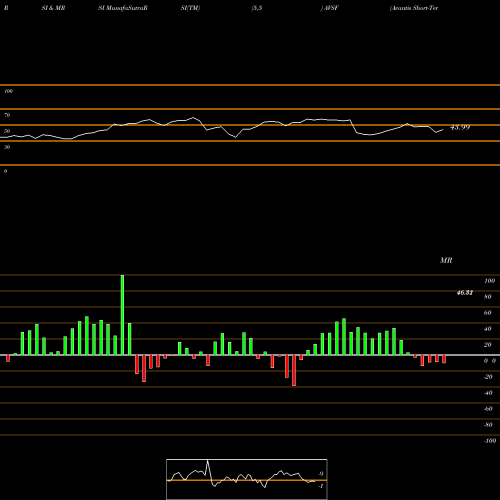Click the MR axis label '-100'
This screenshot has width=500, height=500.
[x=490, y=441]
